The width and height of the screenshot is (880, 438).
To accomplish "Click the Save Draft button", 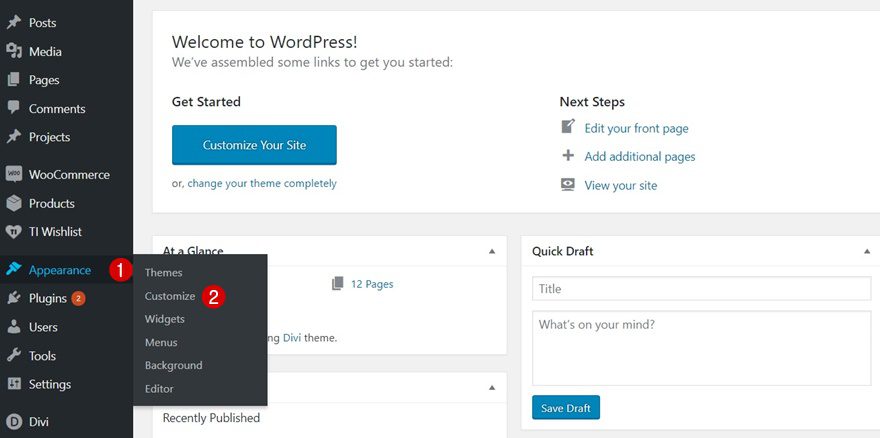I will tap(566, 407).
